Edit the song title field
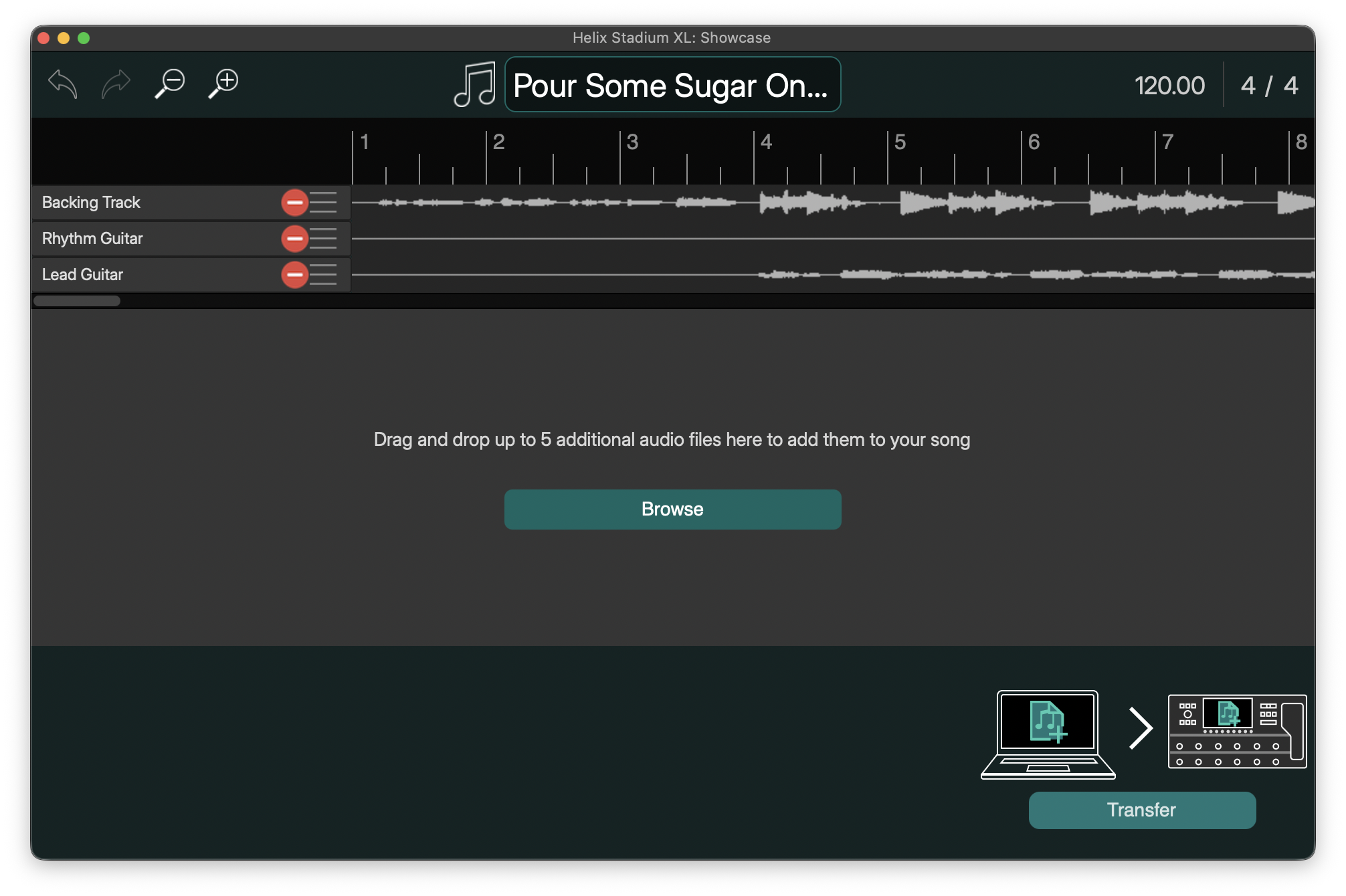Viewport: 1346px width, 896px height. pos(672,86)
